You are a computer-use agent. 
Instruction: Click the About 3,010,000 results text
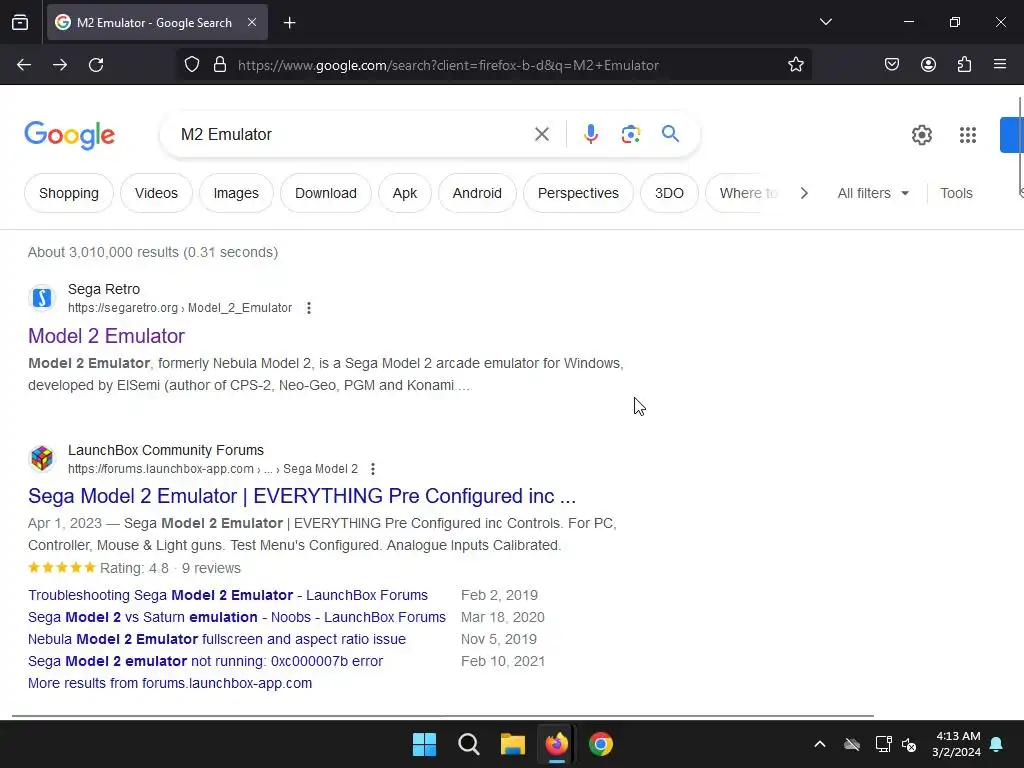[153, 252]
